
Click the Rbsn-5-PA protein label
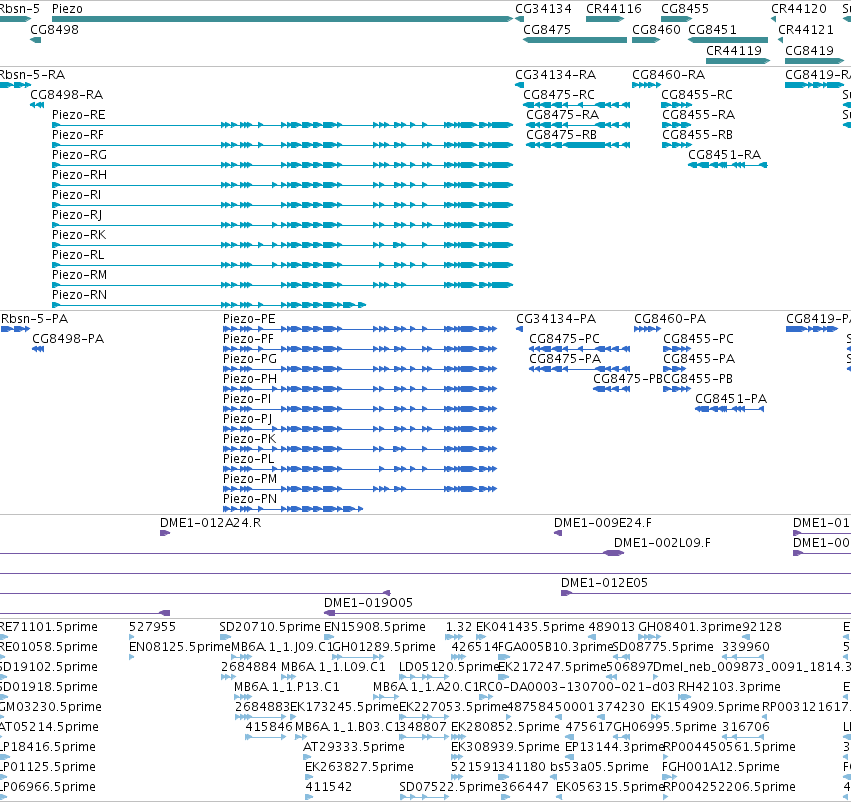pos(35,319)
